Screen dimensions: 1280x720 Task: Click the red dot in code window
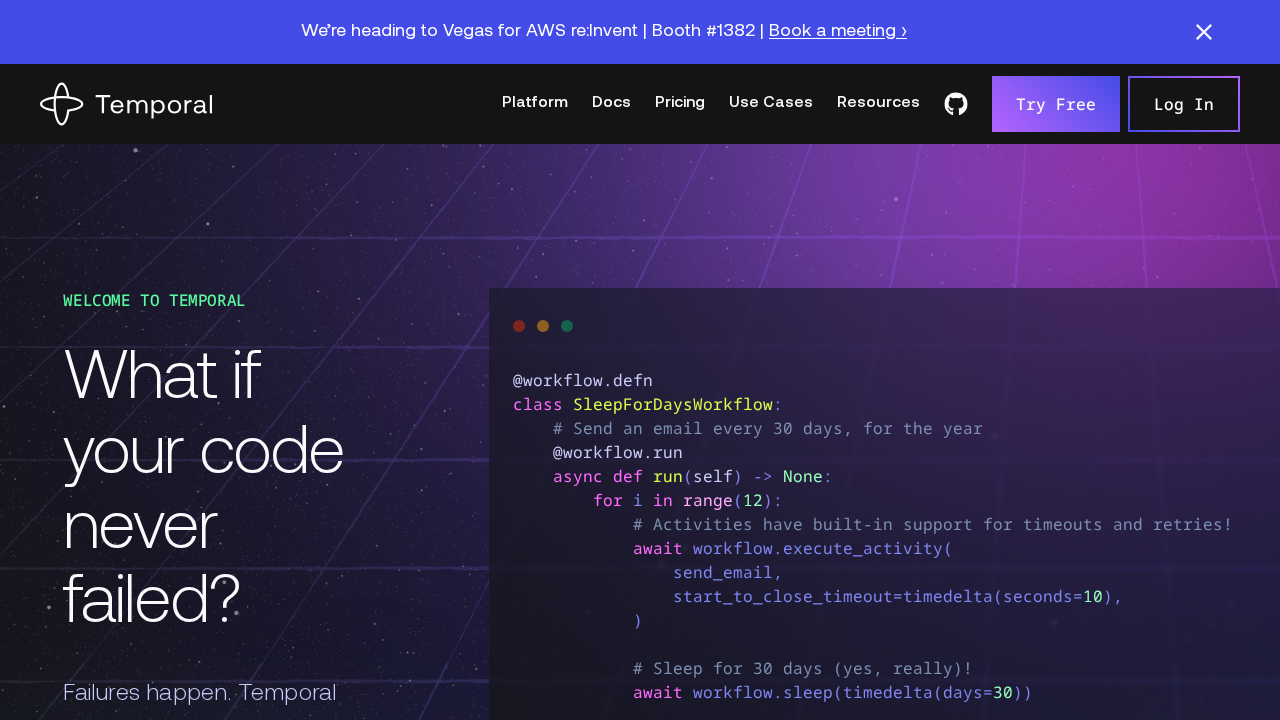click(x=519, y=326)
